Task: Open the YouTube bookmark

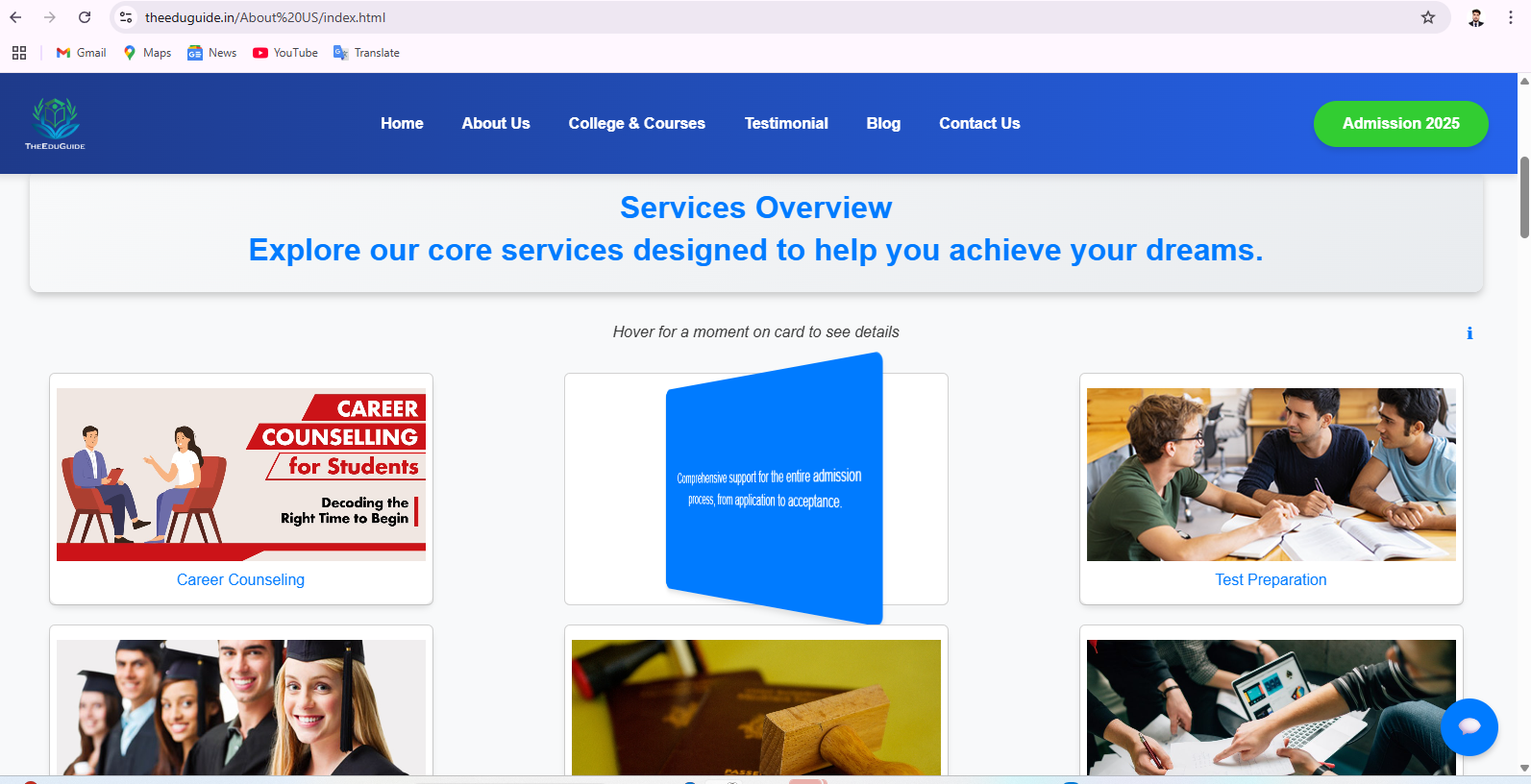Action: [x=285, y=53]
